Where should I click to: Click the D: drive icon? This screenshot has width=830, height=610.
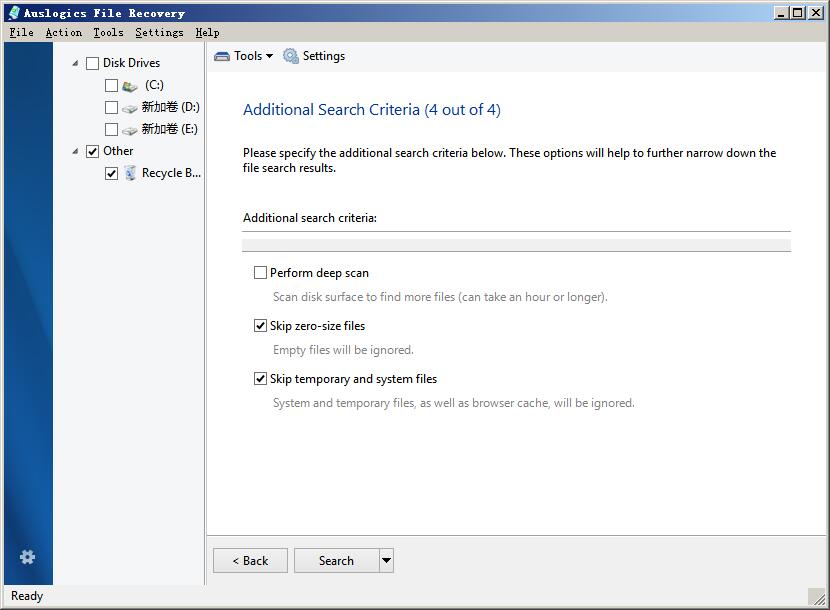coord(130,109)
